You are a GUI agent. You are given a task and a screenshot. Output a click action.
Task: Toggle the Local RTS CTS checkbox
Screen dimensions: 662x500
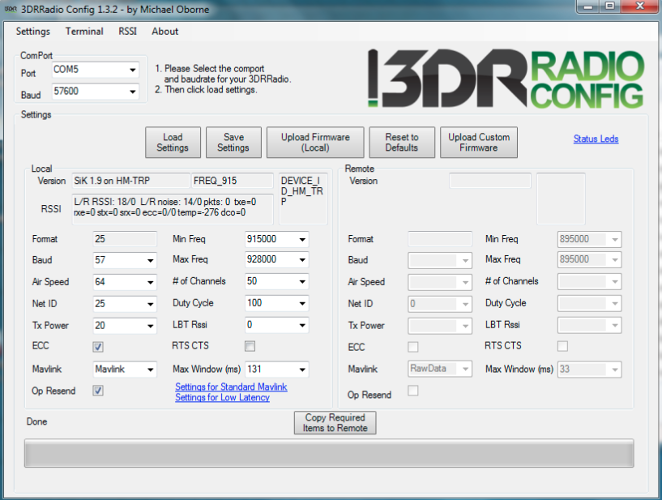(250, 346)
